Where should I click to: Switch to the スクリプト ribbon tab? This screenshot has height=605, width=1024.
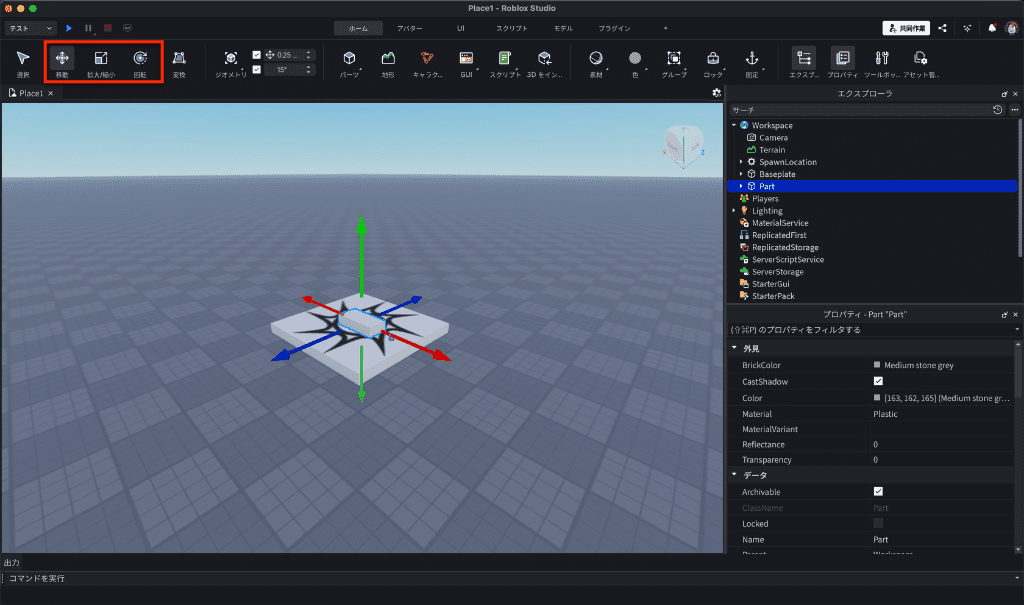pyautogui.click(x=512, y=28)
